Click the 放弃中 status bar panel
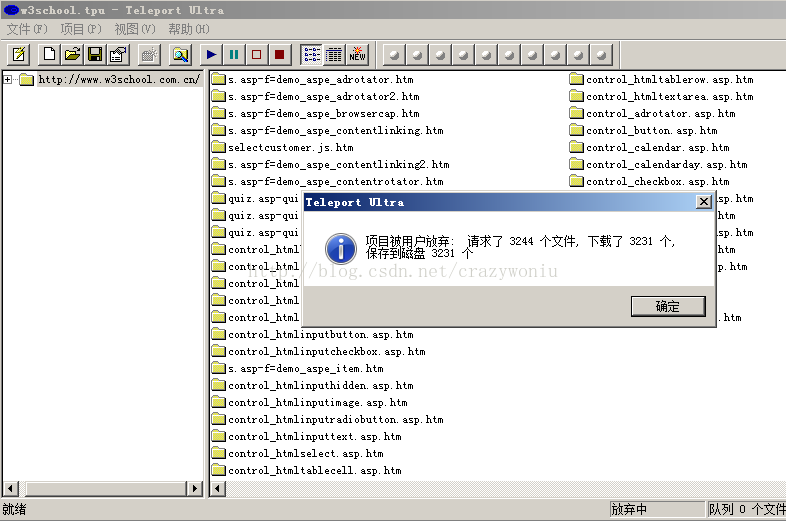This screenshot has width=786, height=521. point(657,509)
